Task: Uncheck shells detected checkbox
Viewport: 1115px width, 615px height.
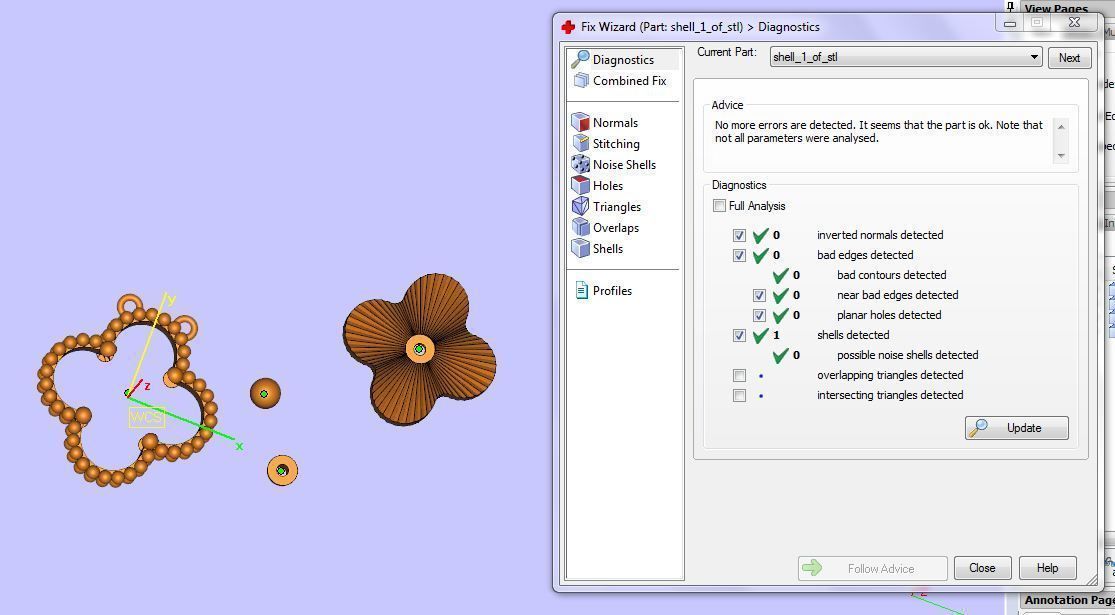Action: coord(739,335)
